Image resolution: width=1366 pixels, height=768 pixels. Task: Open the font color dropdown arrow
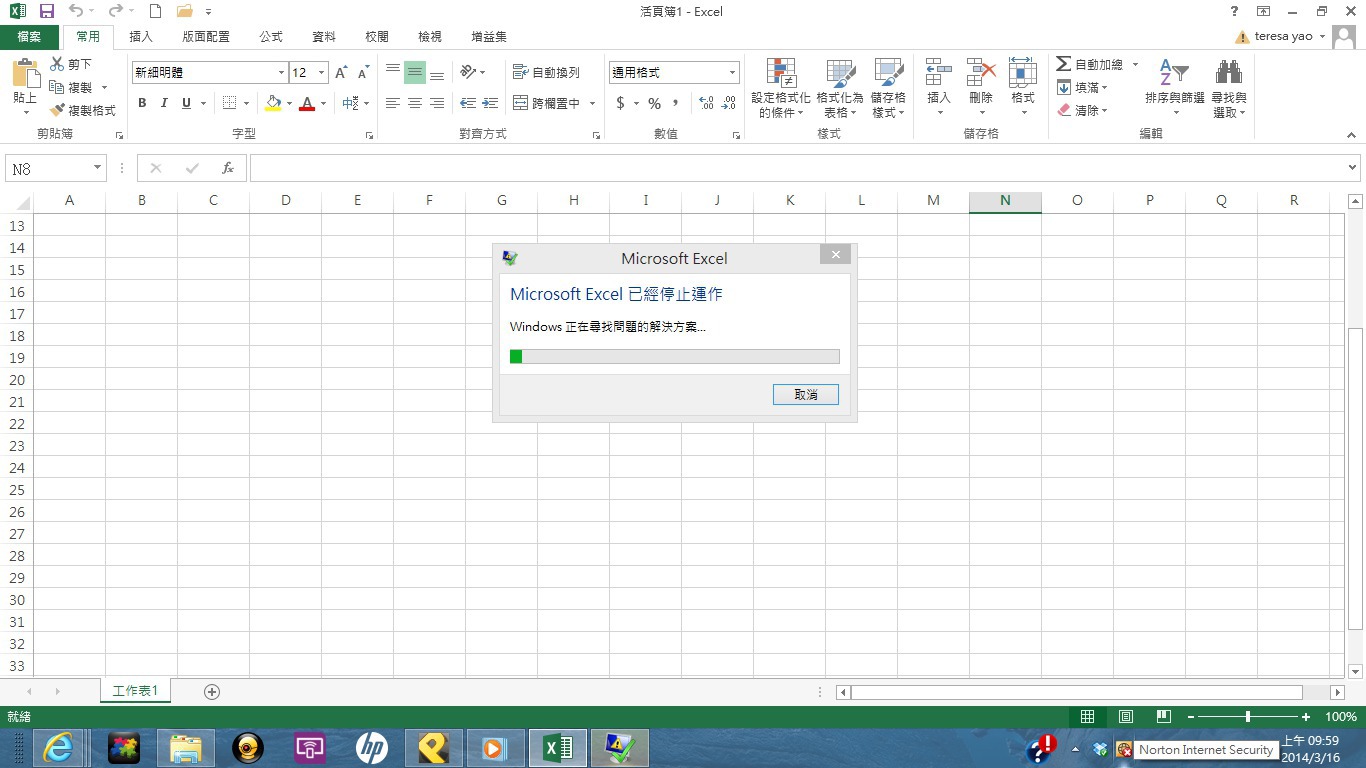click(323, 103)
